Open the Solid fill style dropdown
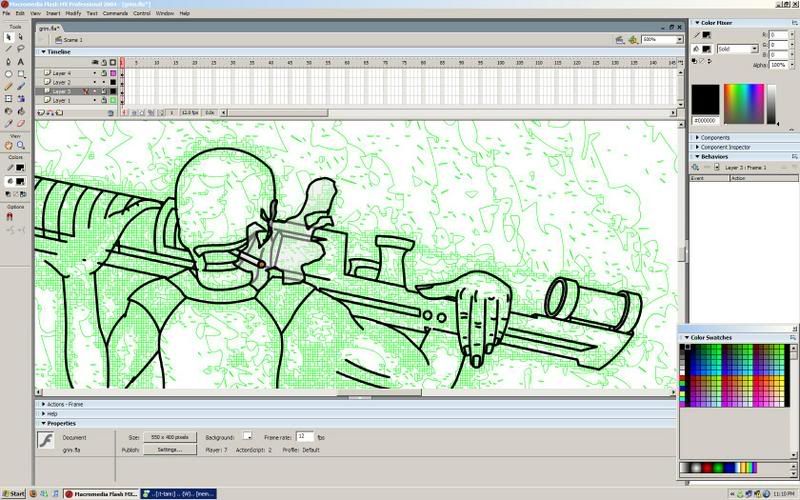800x500 pixels. pos(754,49)
